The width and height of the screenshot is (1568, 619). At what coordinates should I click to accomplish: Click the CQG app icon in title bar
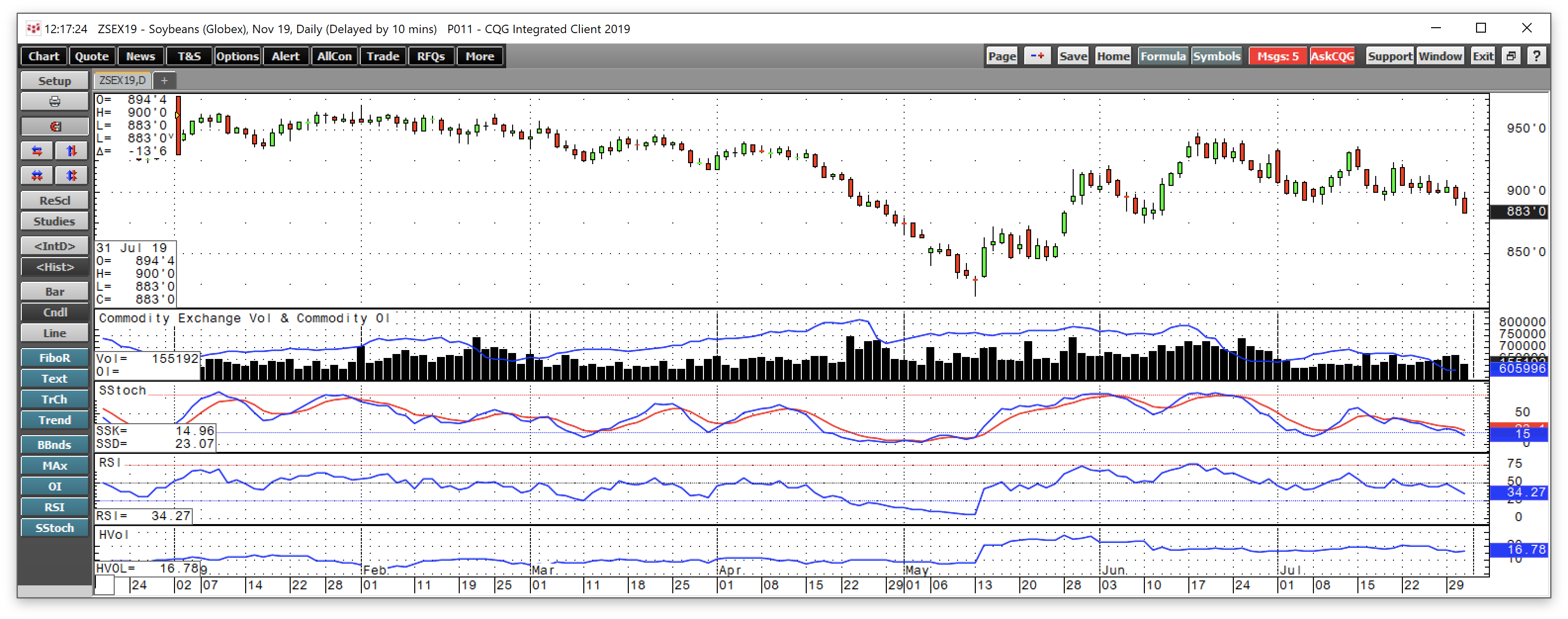33,29
